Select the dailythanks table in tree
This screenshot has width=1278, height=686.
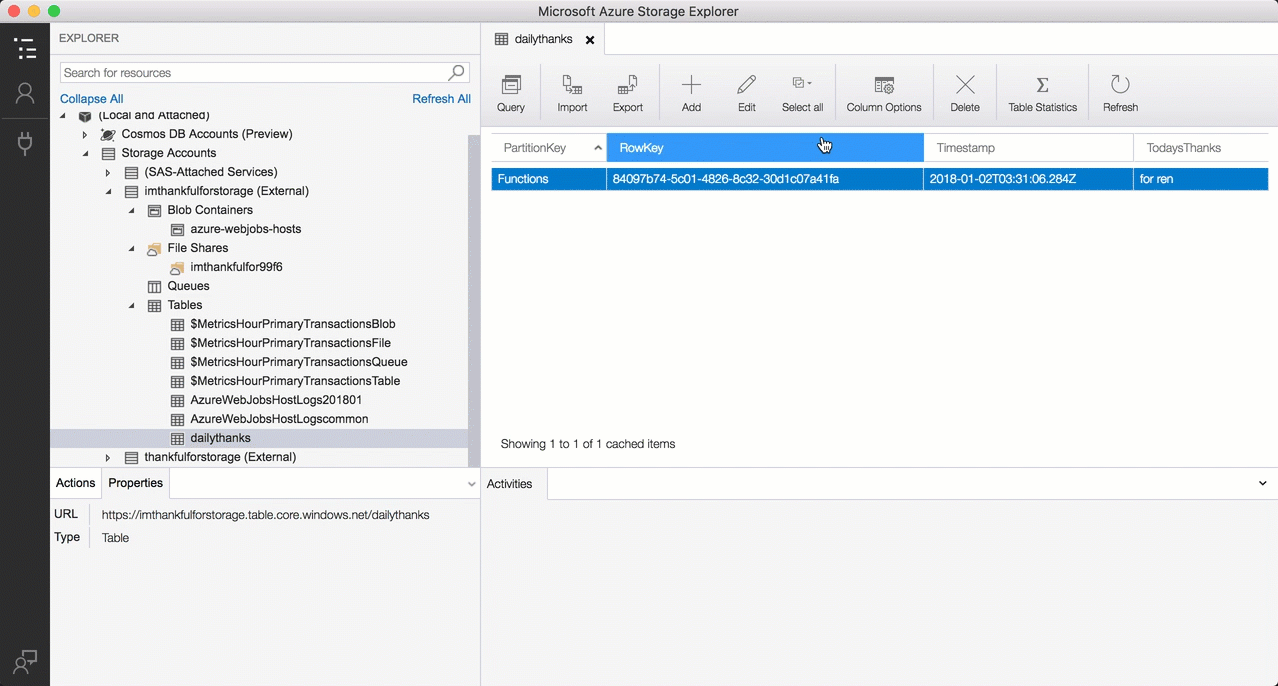pos(221,438)
